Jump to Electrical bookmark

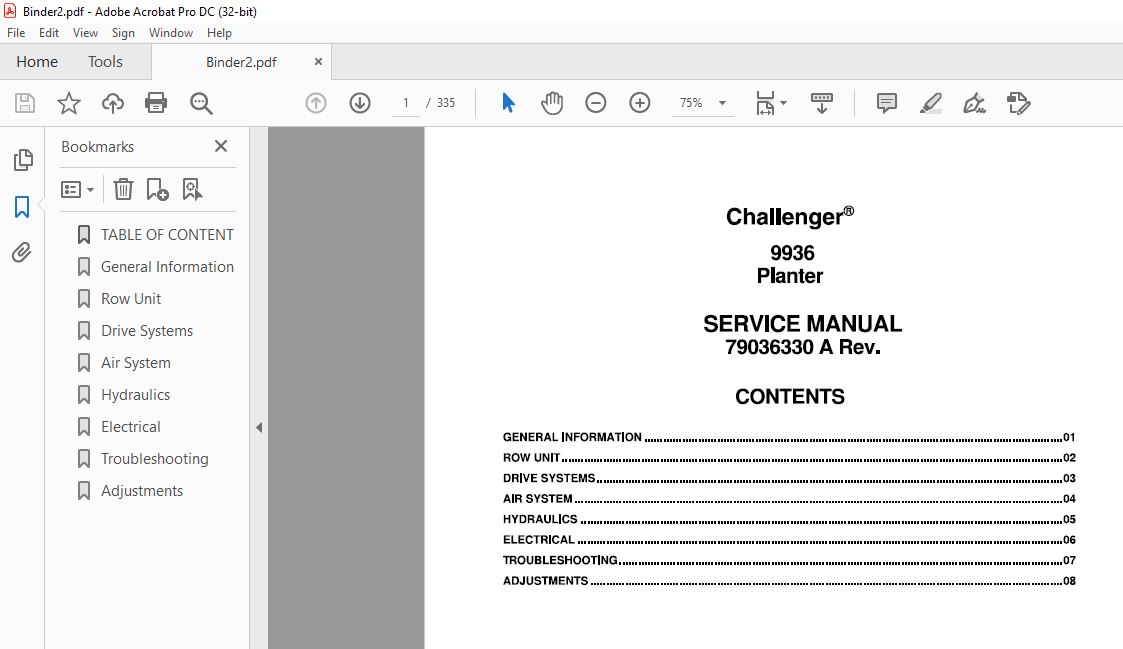point(130,427)
